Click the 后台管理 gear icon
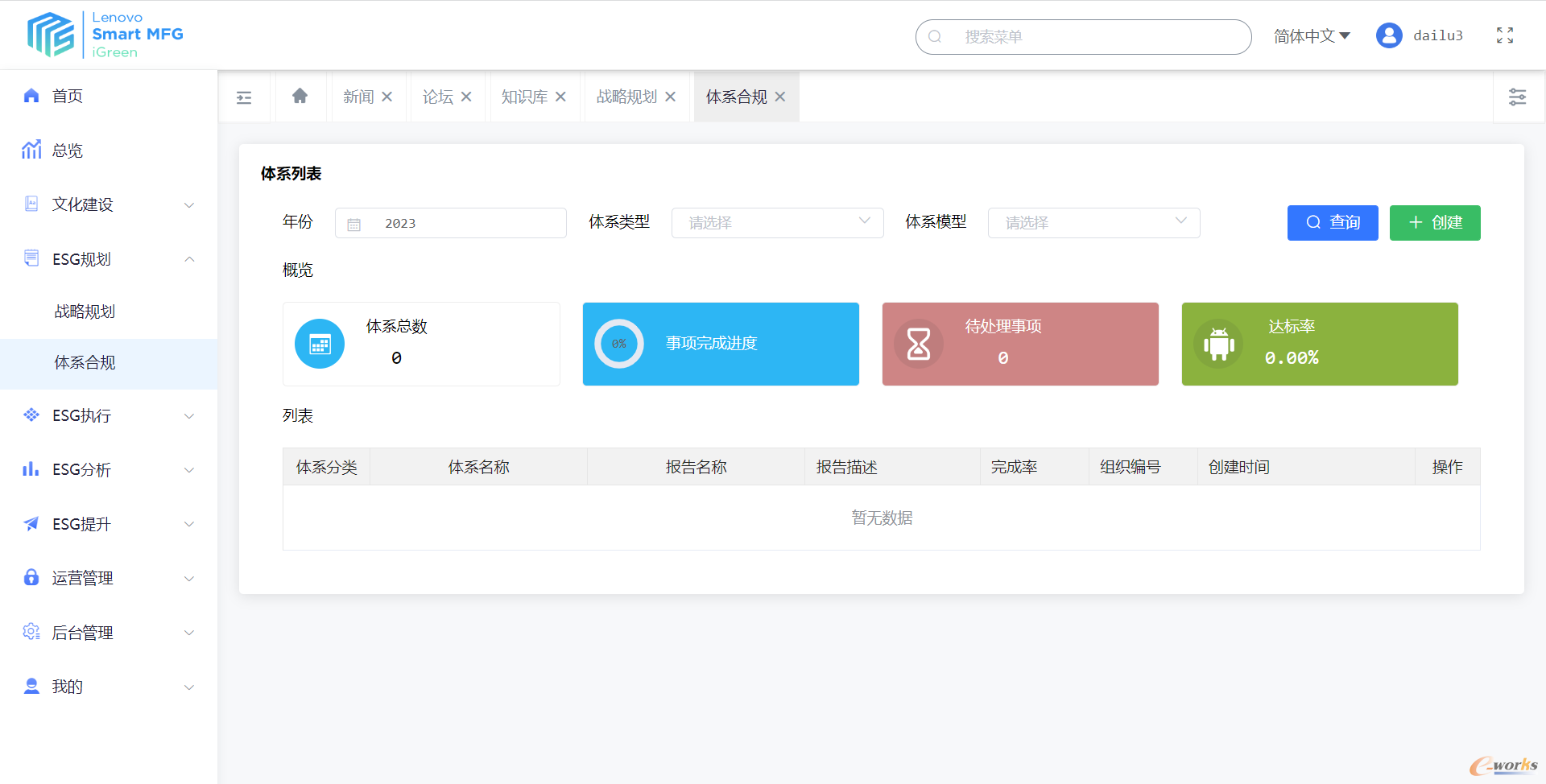This screenshot has width=1546, height=784. point(31,632)
